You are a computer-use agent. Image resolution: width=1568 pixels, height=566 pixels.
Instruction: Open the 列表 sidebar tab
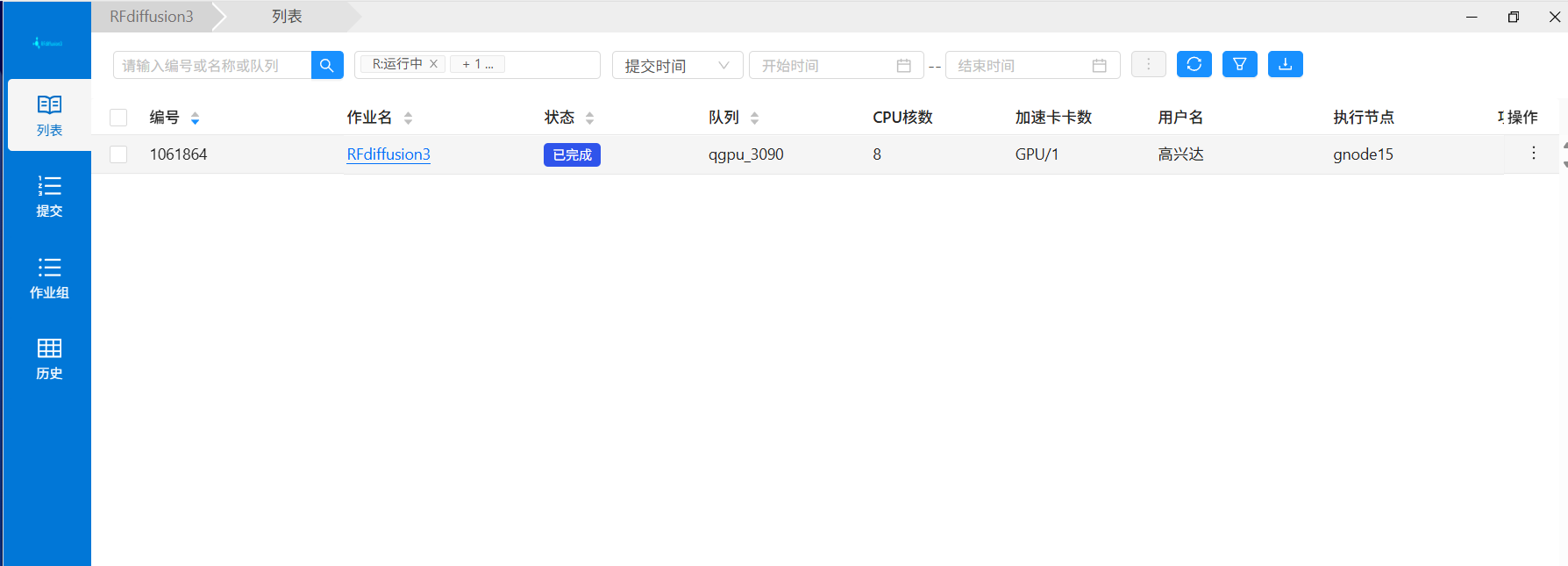tap(49, 115)
